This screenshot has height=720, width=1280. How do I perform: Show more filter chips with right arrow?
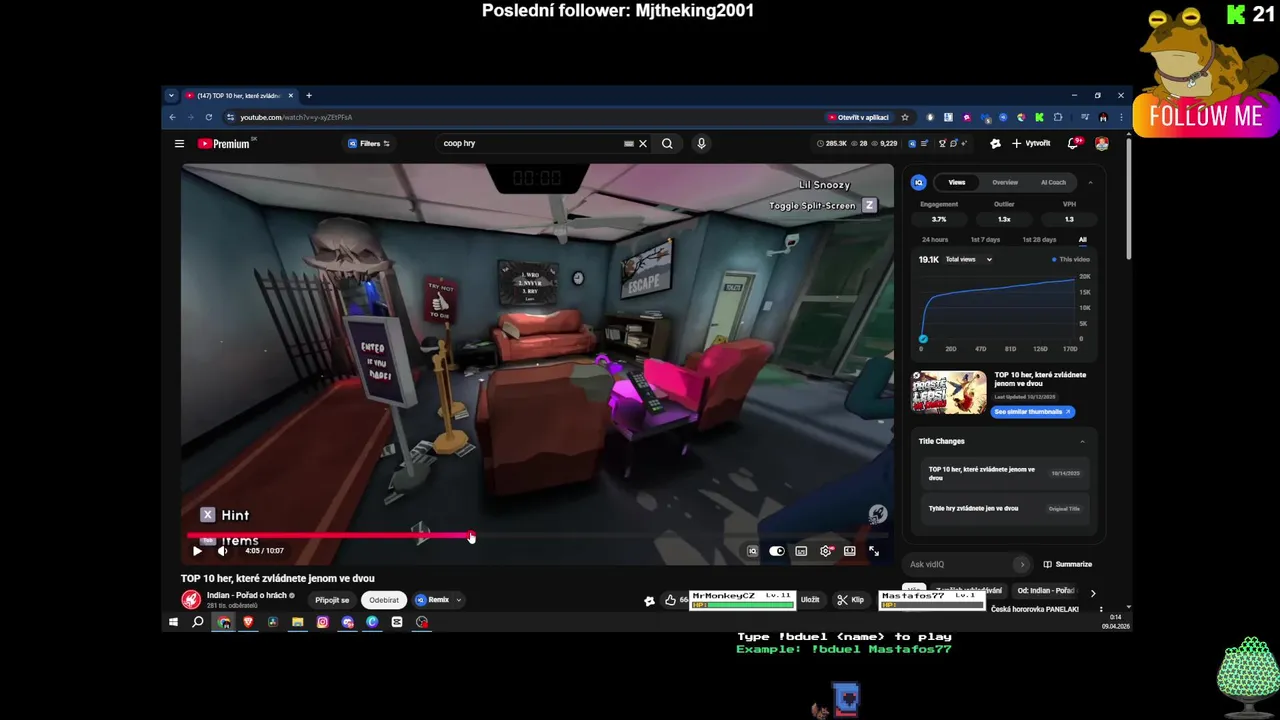pos(1092,593)
